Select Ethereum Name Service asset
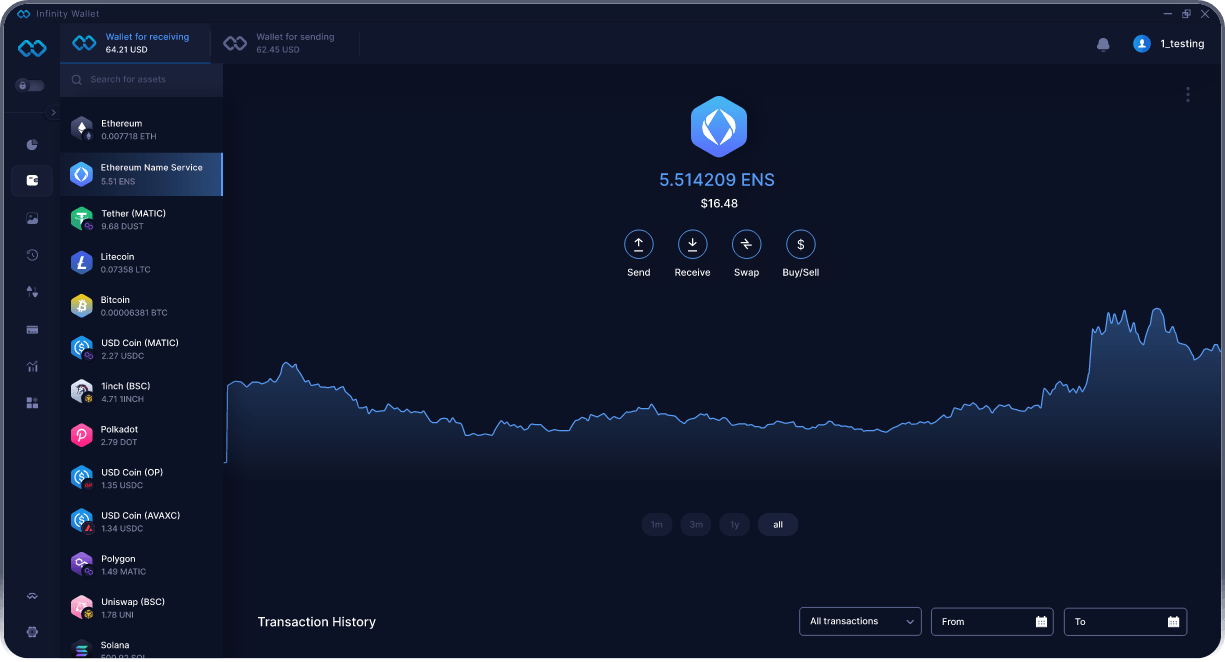This screenshot has height=662, width=1225. (141, 174)
